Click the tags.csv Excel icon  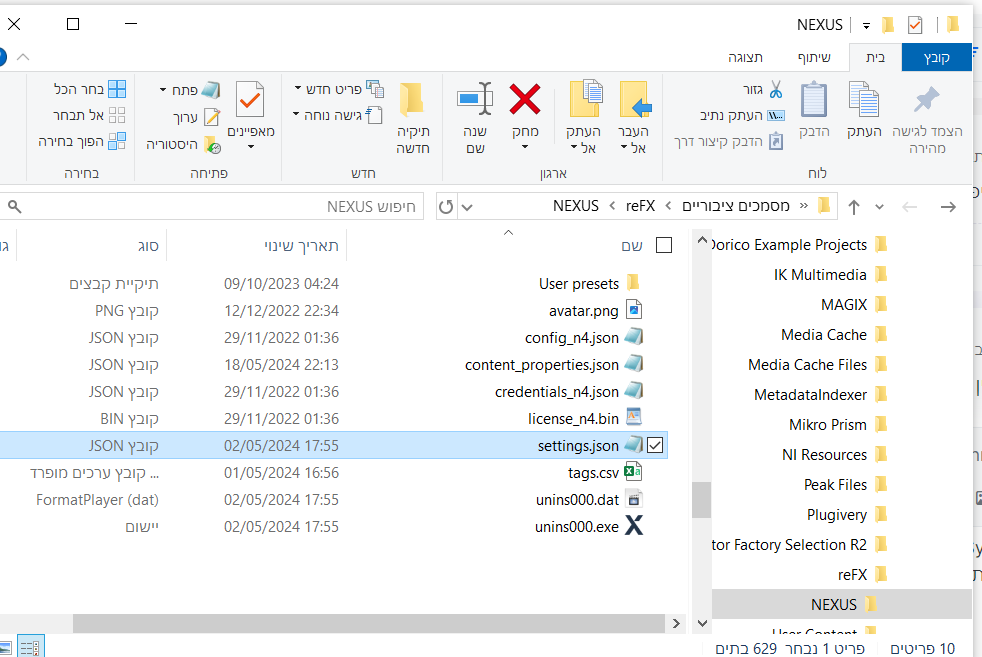click(x=633, y=472)
